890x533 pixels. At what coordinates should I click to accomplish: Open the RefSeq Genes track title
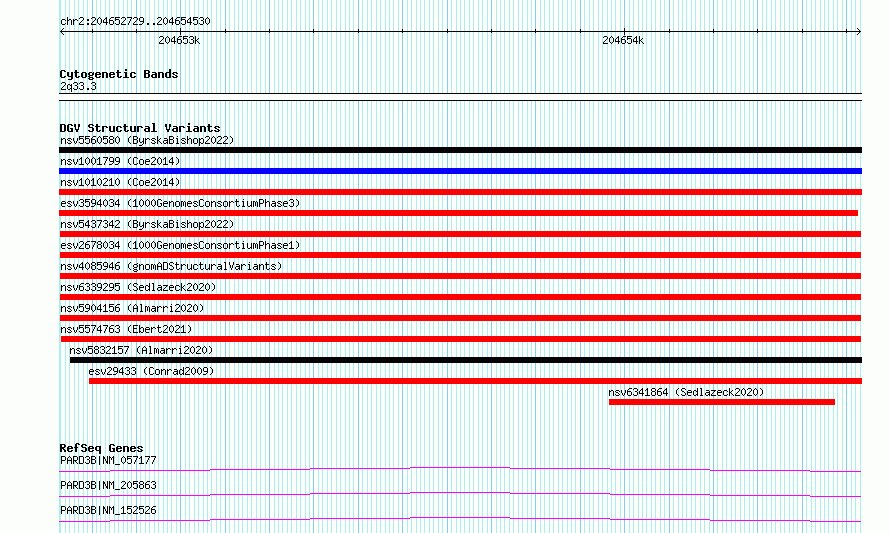101,448
